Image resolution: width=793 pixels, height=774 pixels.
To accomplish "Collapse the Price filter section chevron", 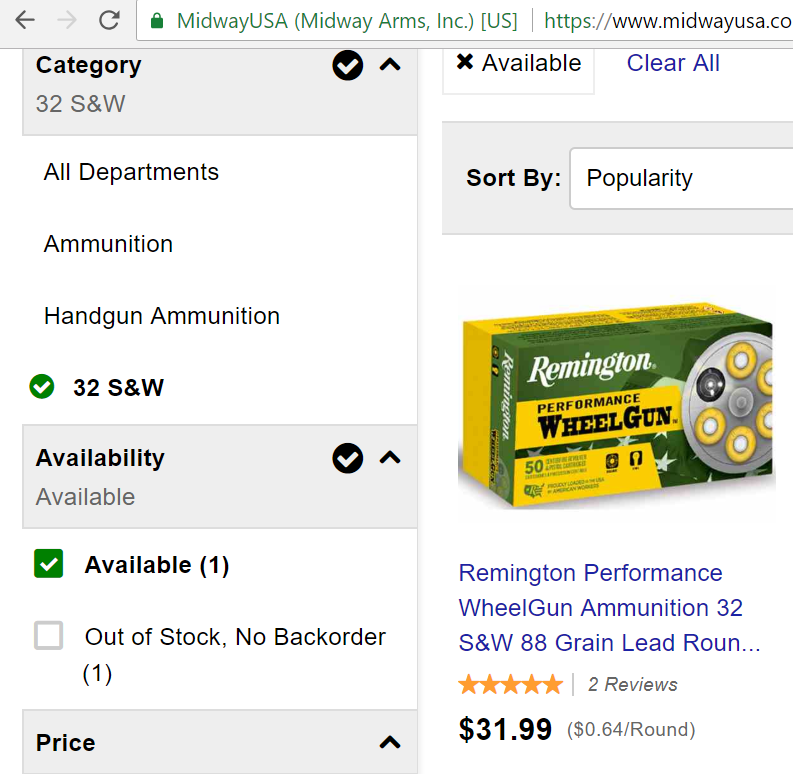I will point(390,743).
